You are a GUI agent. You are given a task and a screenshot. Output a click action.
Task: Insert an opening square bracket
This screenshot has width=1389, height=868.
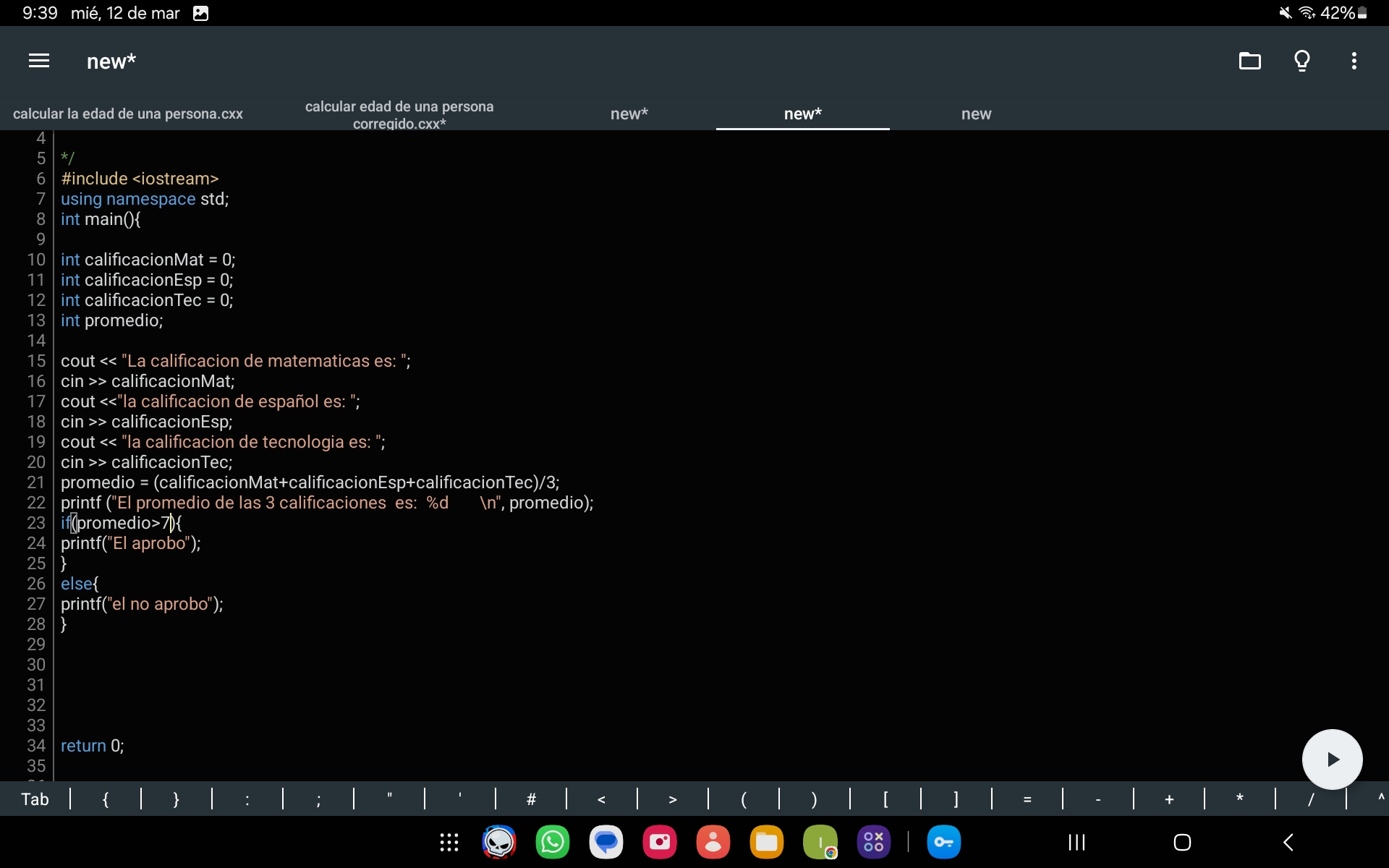885,799
